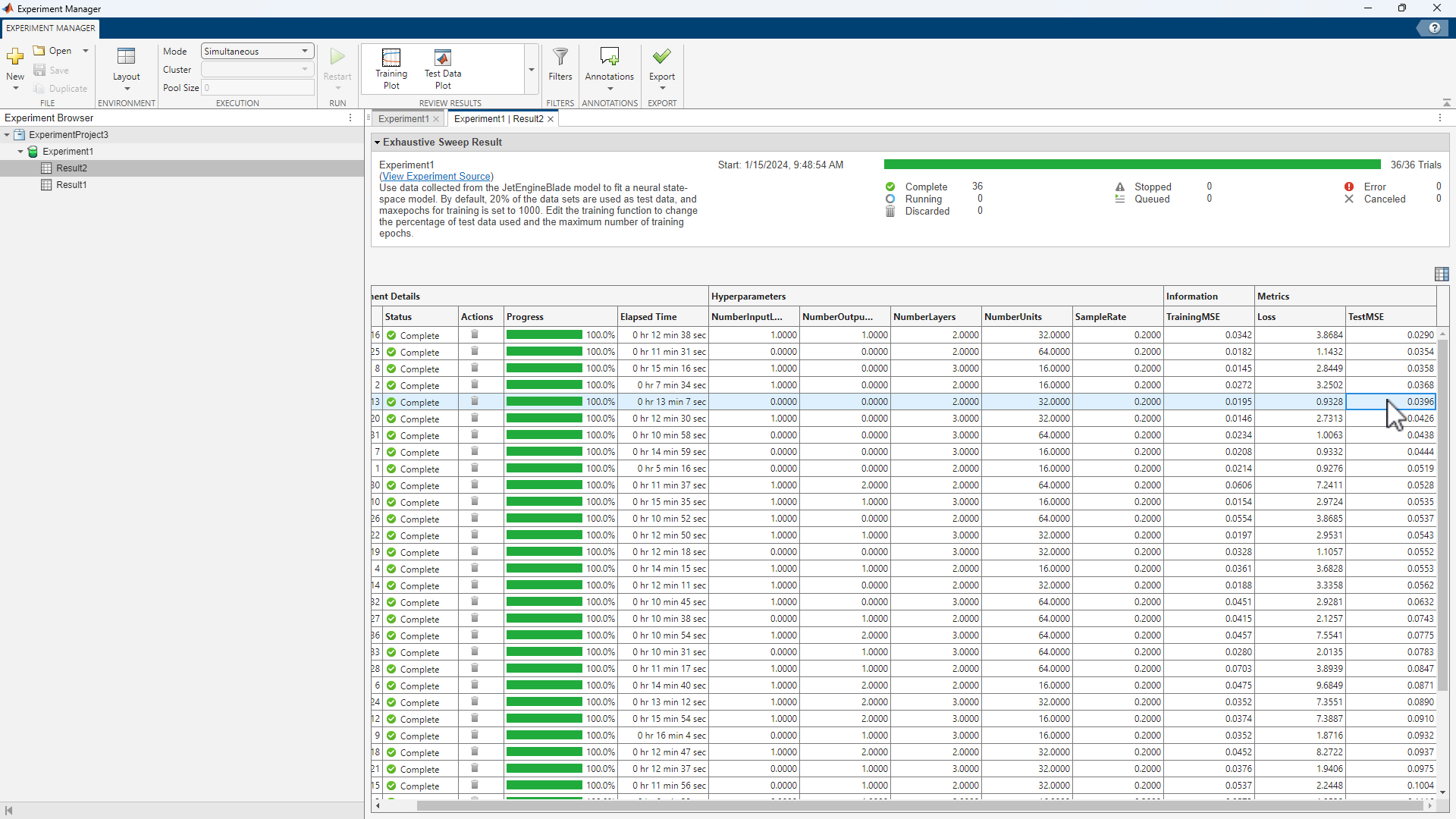Discard trial 16 with its trash icon
The width and height of the screenshot is (1456, 819).
tap(475, 335)
